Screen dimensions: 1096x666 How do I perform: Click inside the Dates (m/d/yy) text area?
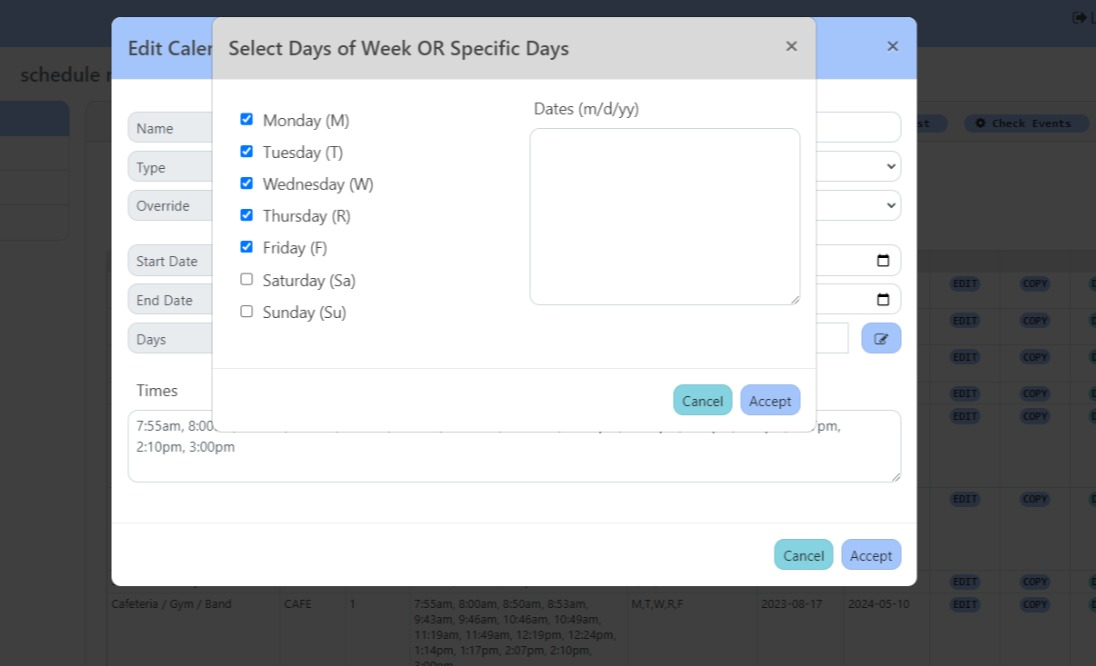pyautogui.click(x=664, y=216)
